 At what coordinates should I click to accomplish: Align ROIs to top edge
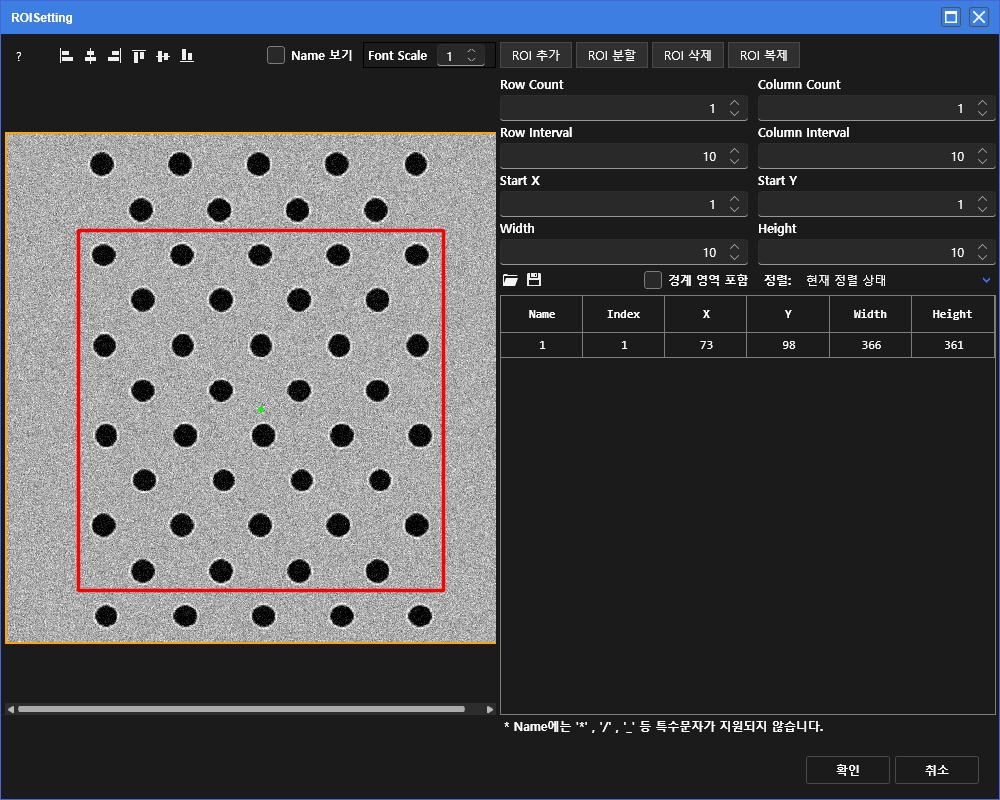pyautogui.click(x=139, y=56)
